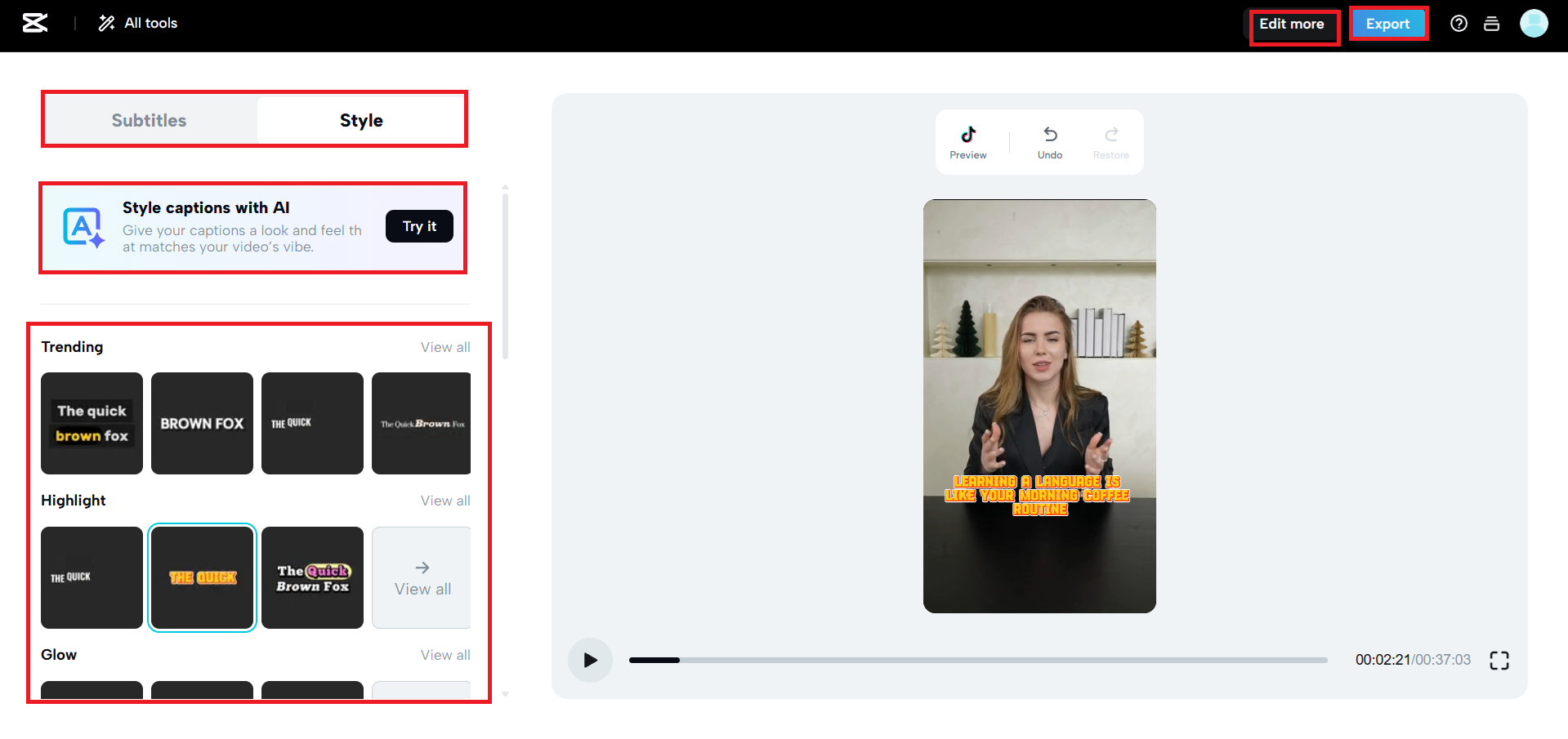Screen dimensions: 1568x739
Task: Open the help question mark icon
Action: tap(1459, 24)
